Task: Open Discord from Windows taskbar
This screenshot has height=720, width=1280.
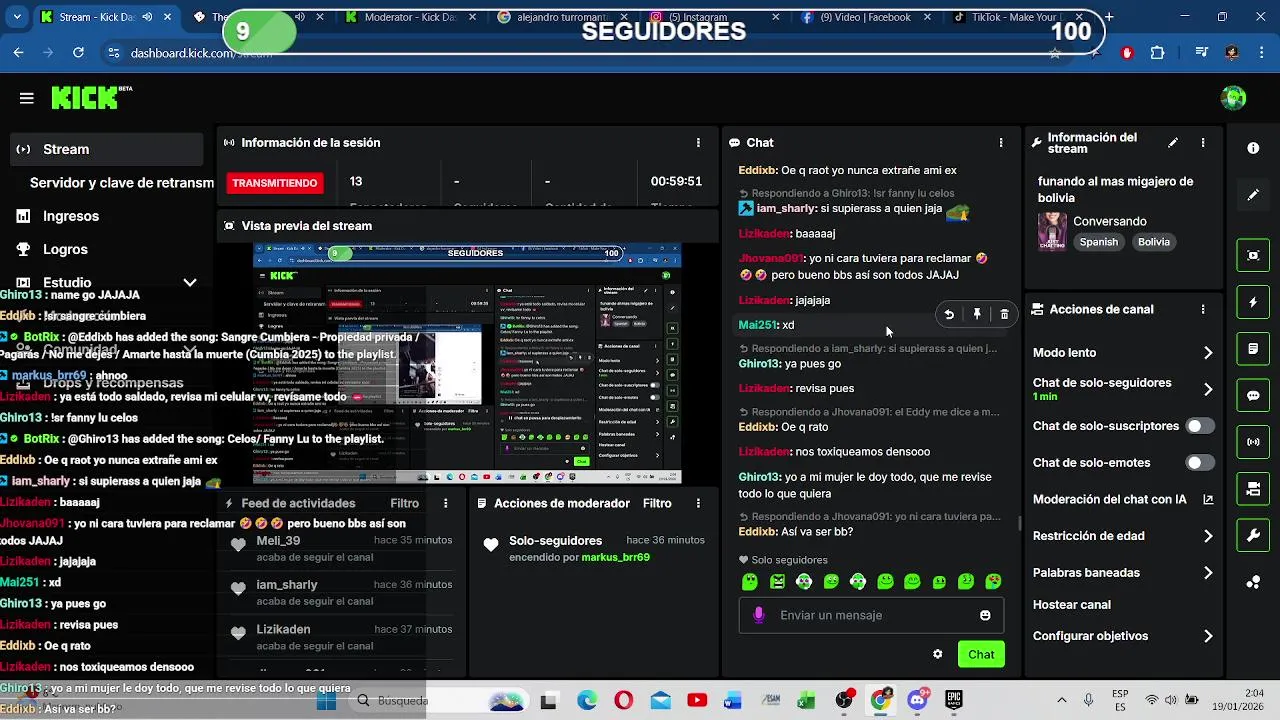Action: (x=917, y=701)
